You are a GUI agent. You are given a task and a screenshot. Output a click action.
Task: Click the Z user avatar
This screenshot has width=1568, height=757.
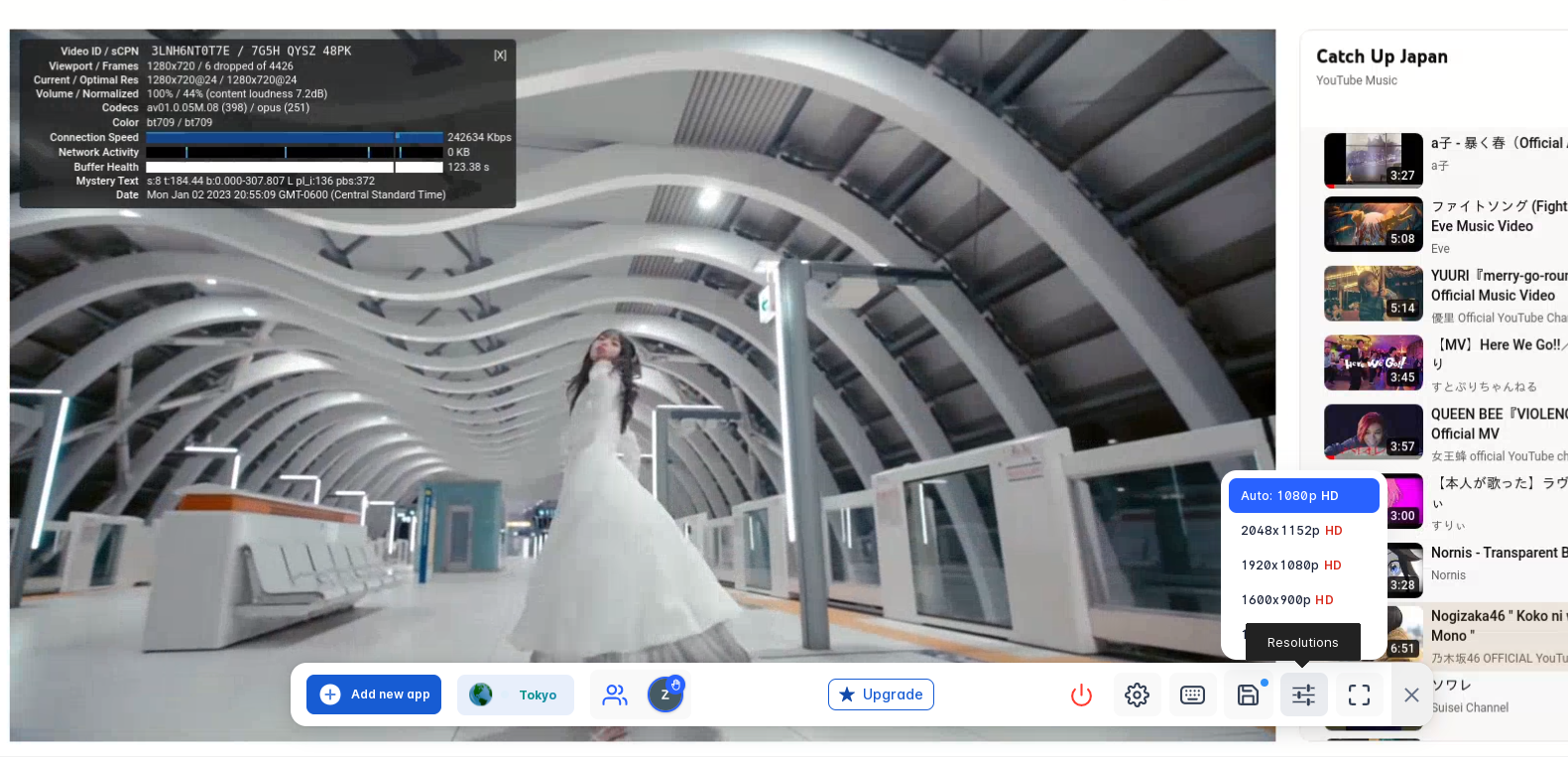[x=664, y=694]
